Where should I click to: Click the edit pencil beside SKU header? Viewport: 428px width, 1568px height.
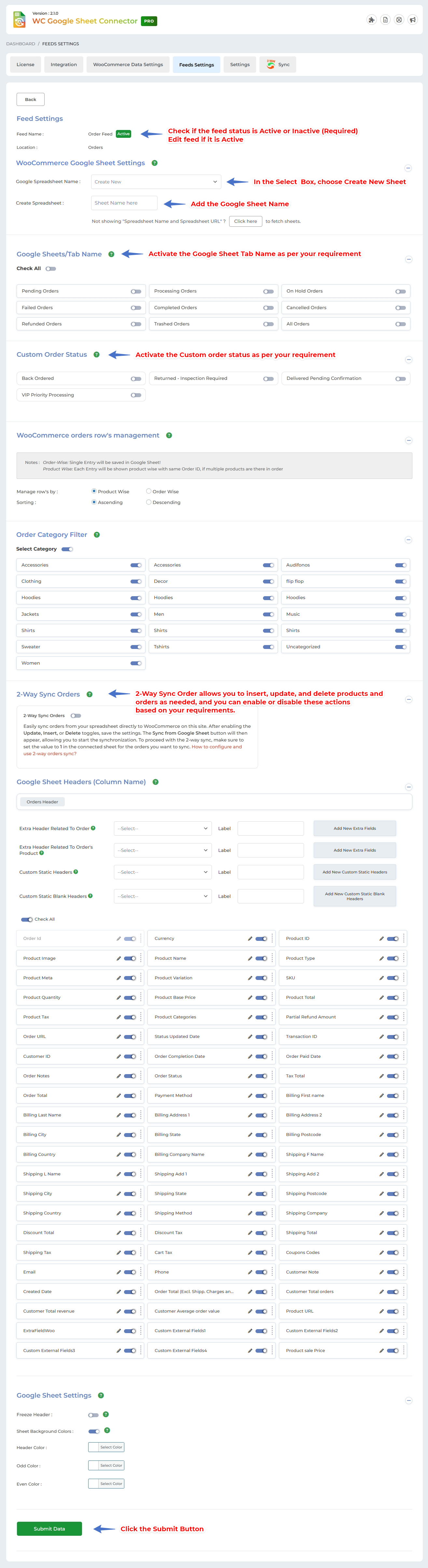tap(381, 978)
